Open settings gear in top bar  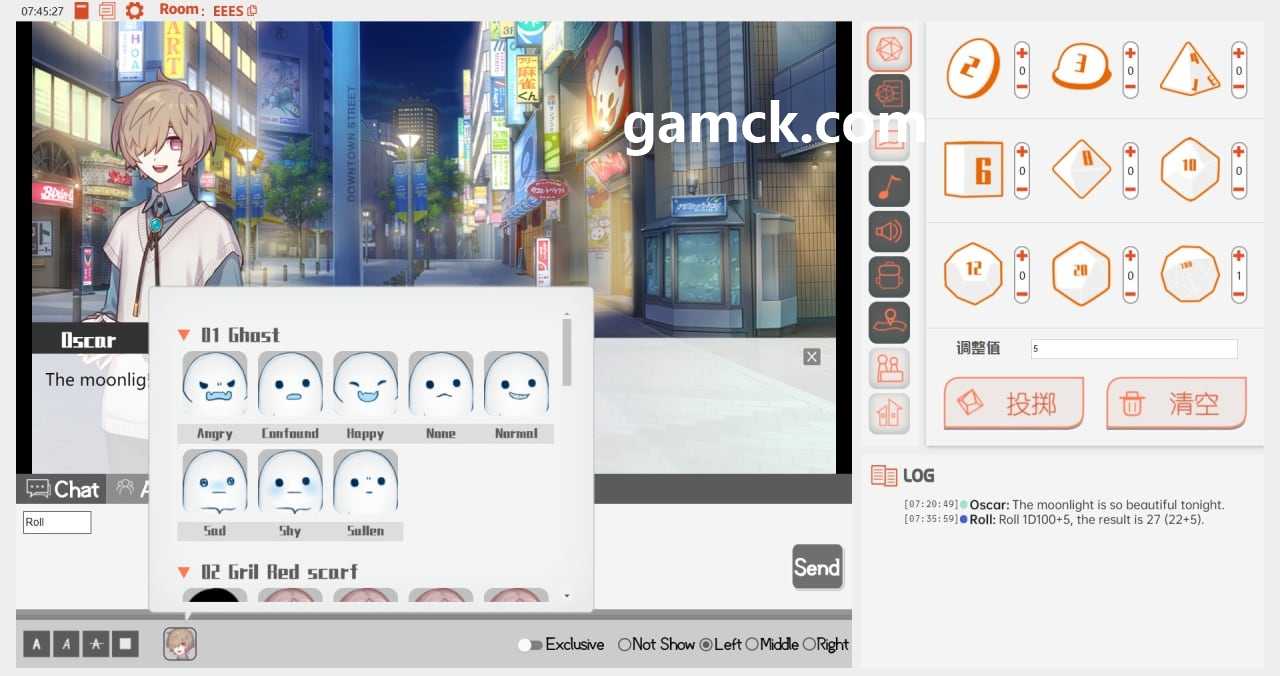[134, 11]
